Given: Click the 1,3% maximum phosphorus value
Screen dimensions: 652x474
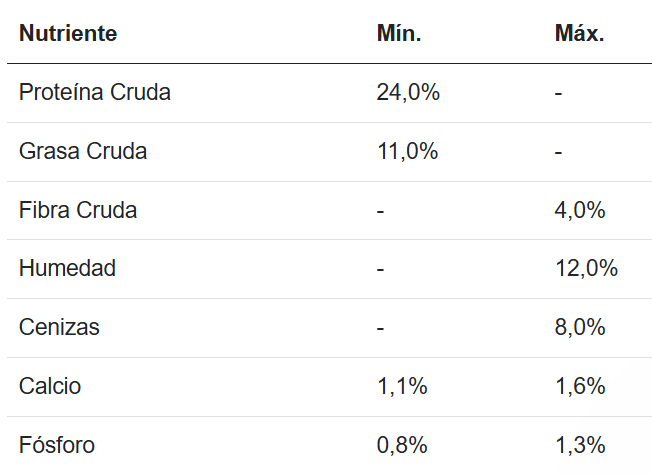Looking at the screenshot, I should 580,445.
